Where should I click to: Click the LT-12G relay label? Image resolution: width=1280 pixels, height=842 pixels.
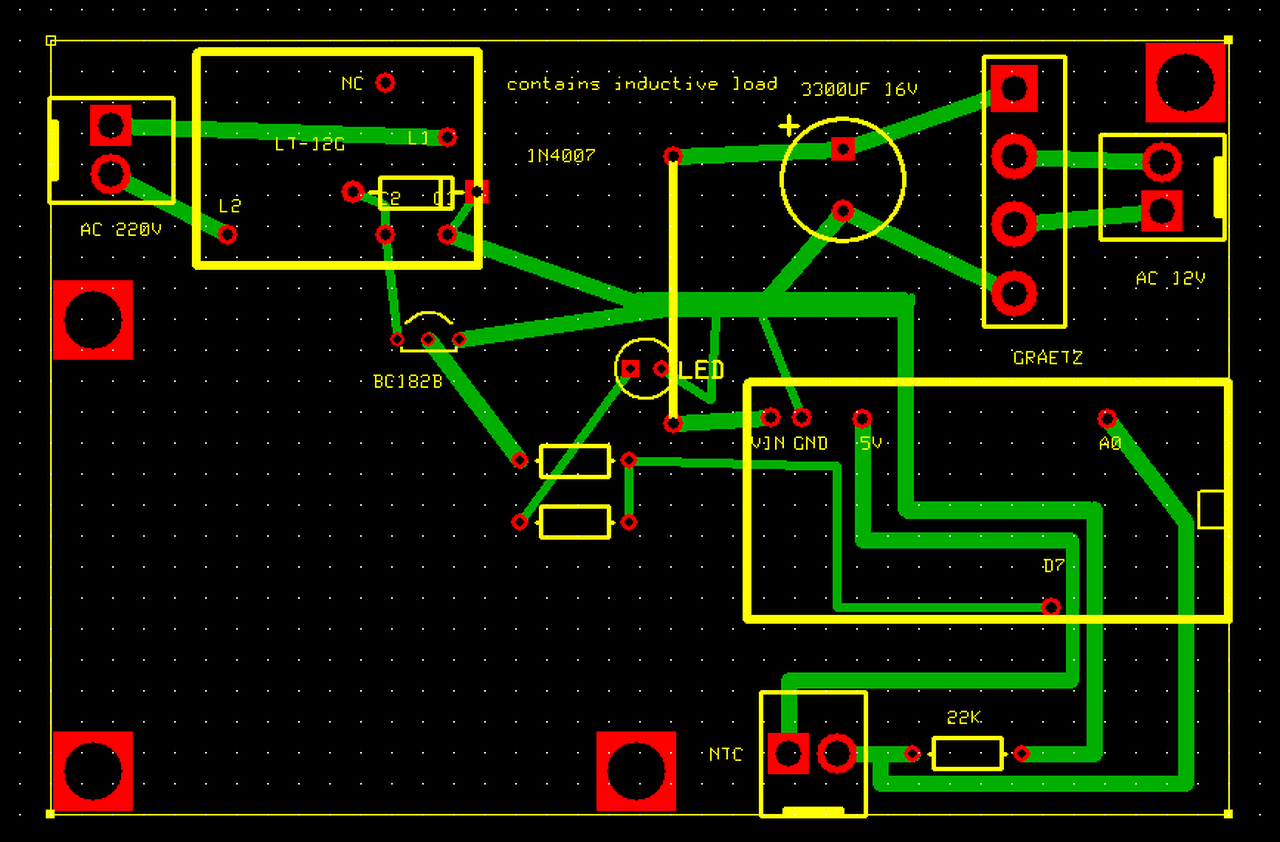click(x=309, y=144)
